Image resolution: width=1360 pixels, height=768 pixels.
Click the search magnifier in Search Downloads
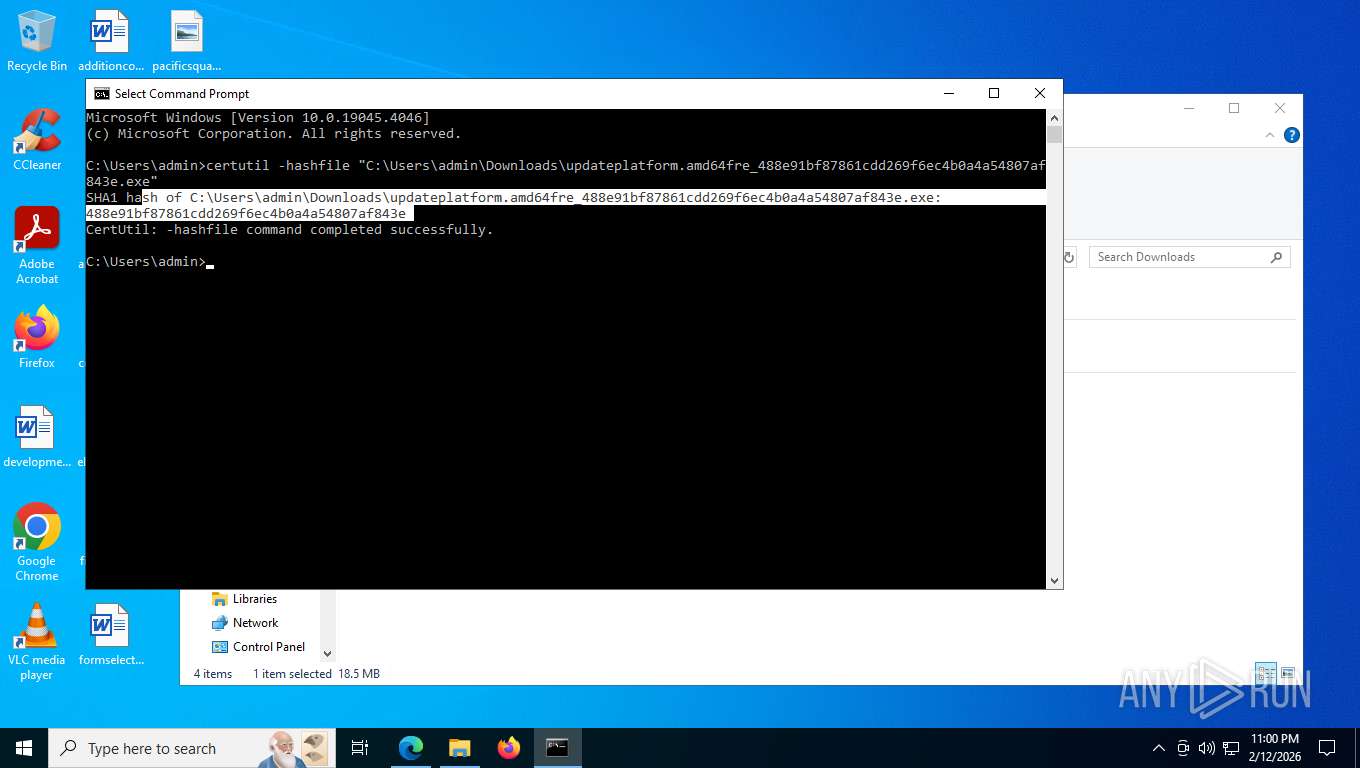click(1276, 257)
